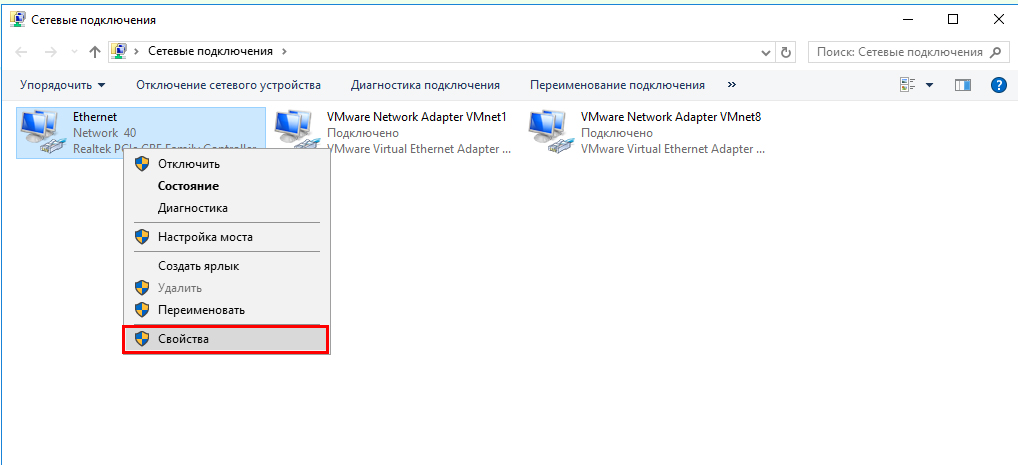The image size is (1018, 465).
Task: Click VMware Network Adapter VMnet1 name
Action: click(x=417, y=118)
